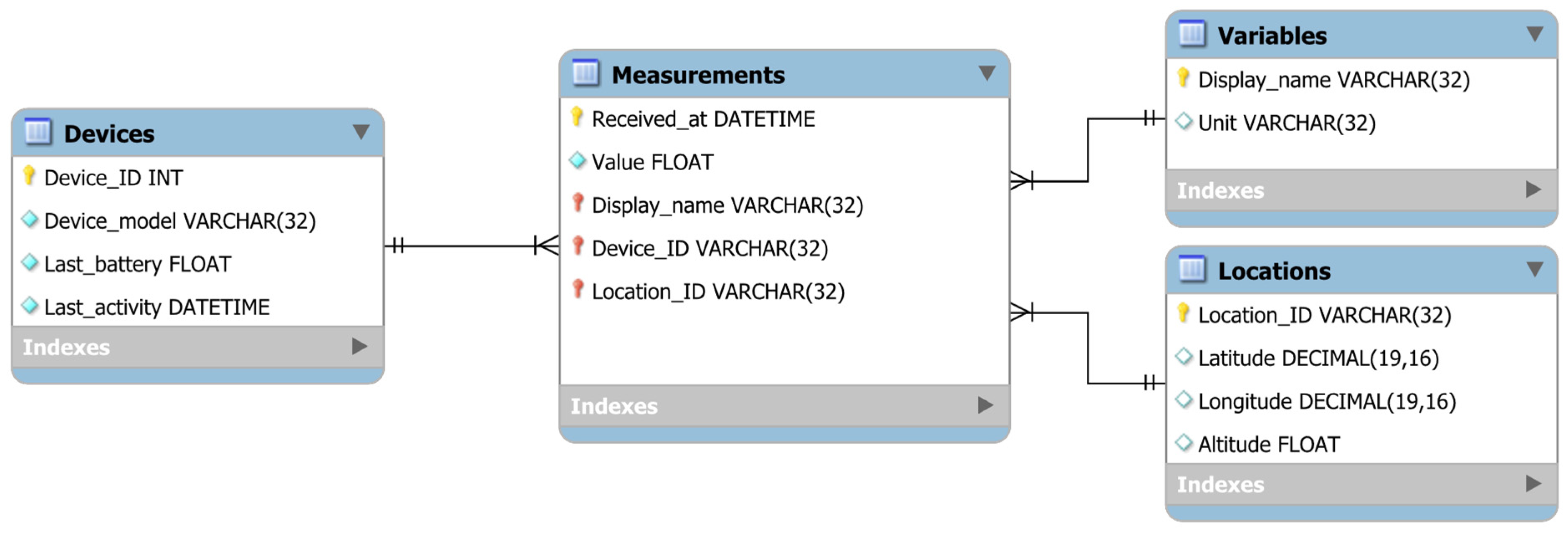1568x533 pixels.
Task: Click the Measurements table icon
Action: [x=586, y=73]
